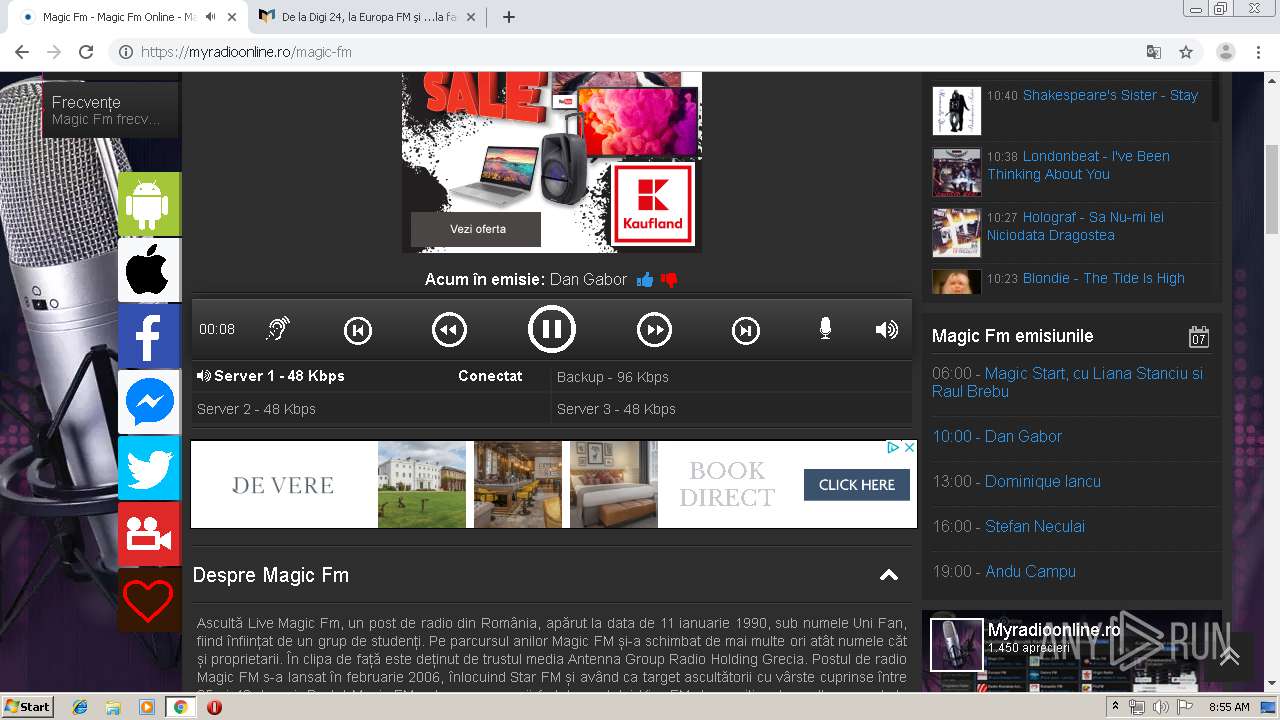Screen dimensions: 1280x720
Task: Open Chrome three-dot menu
Action: pos(1258,52)
